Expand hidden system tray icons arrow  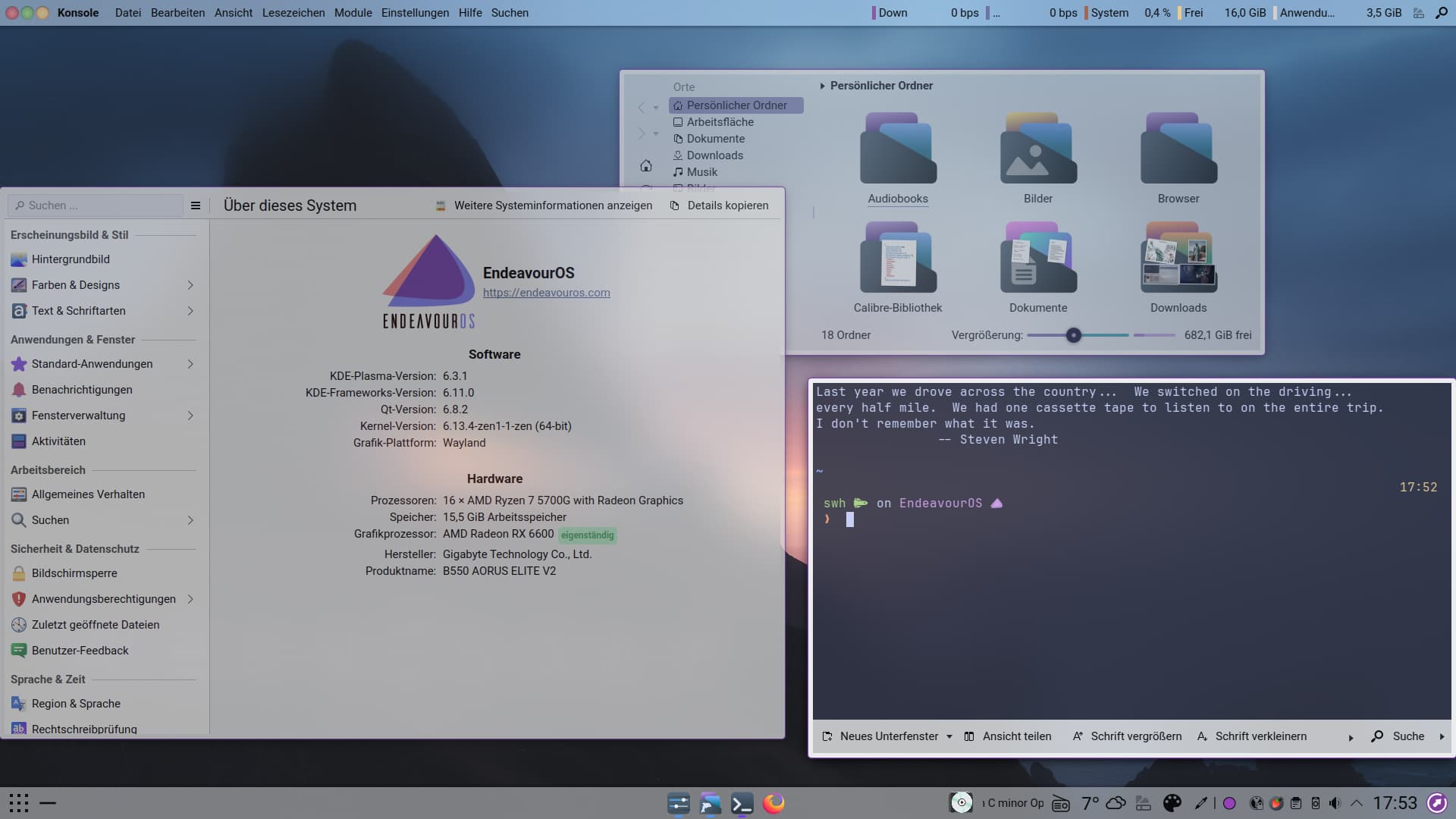pos(1357,803)
